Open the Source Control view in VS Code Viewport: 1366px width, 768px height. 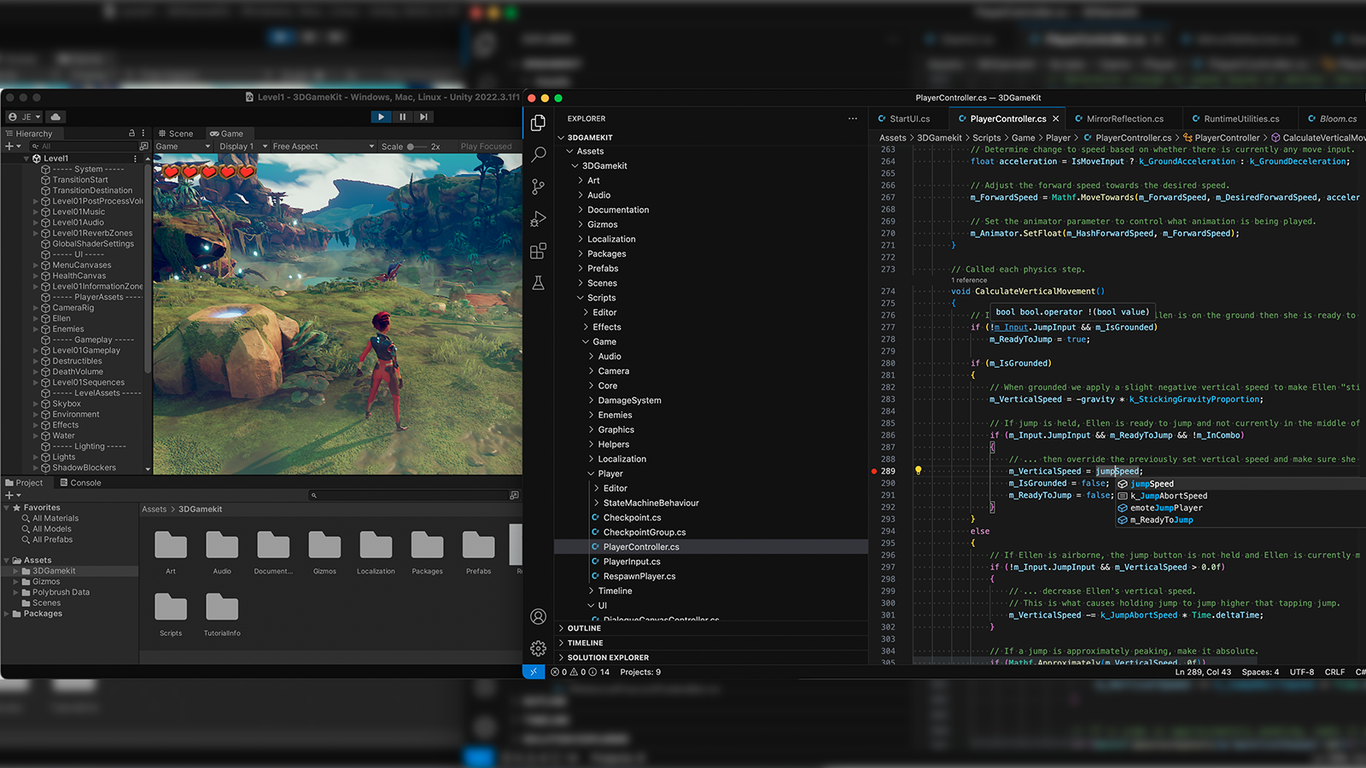tap(538, 187)
